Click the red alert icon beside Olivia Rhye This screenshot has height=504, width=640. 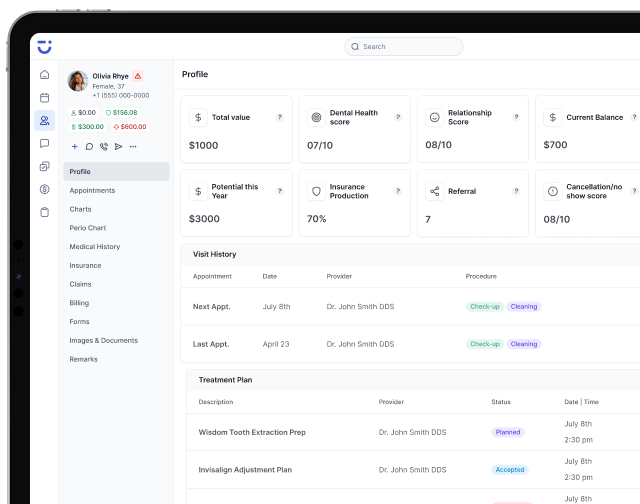pos(138,76)
